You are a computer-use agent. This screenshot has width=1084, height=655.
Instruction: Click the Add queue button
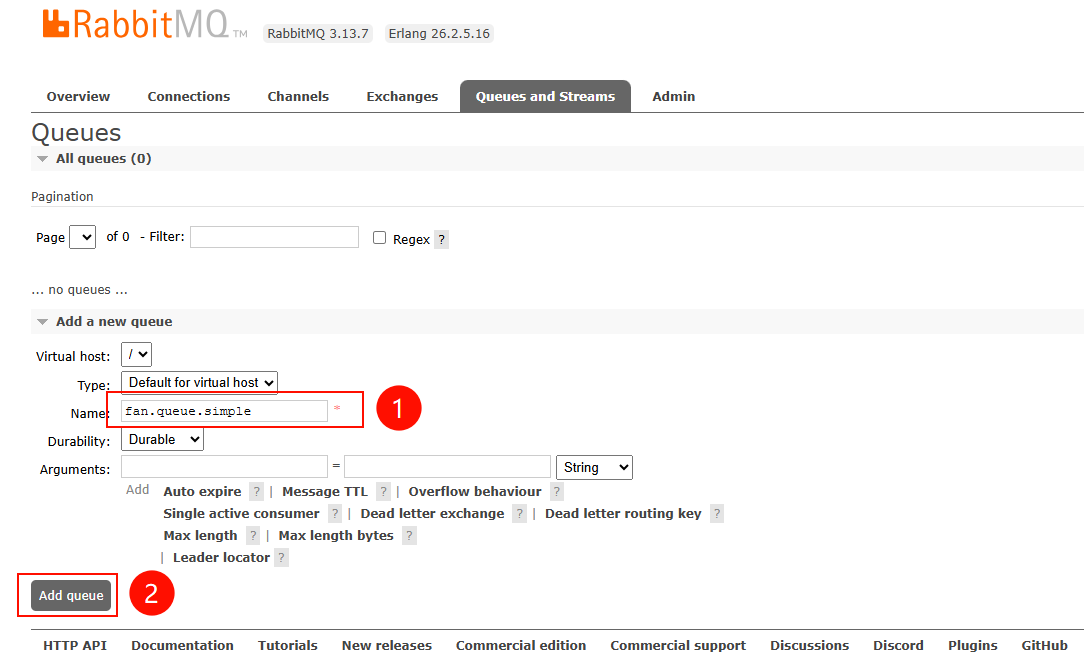[x=71, y=596]
